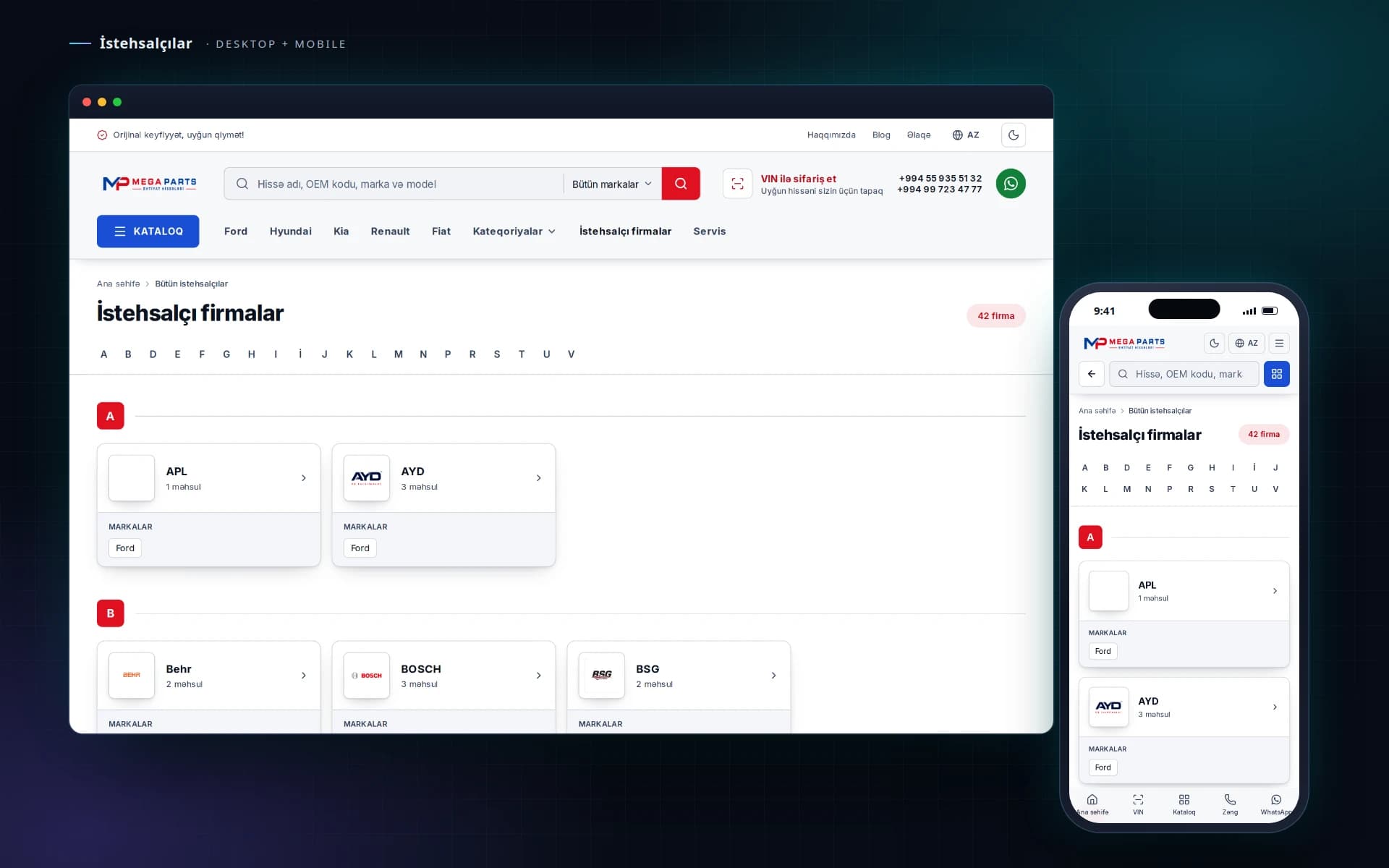The image size is (1389, 868).
Task: Click the red search button in desktop header
Action: point(681,184)
